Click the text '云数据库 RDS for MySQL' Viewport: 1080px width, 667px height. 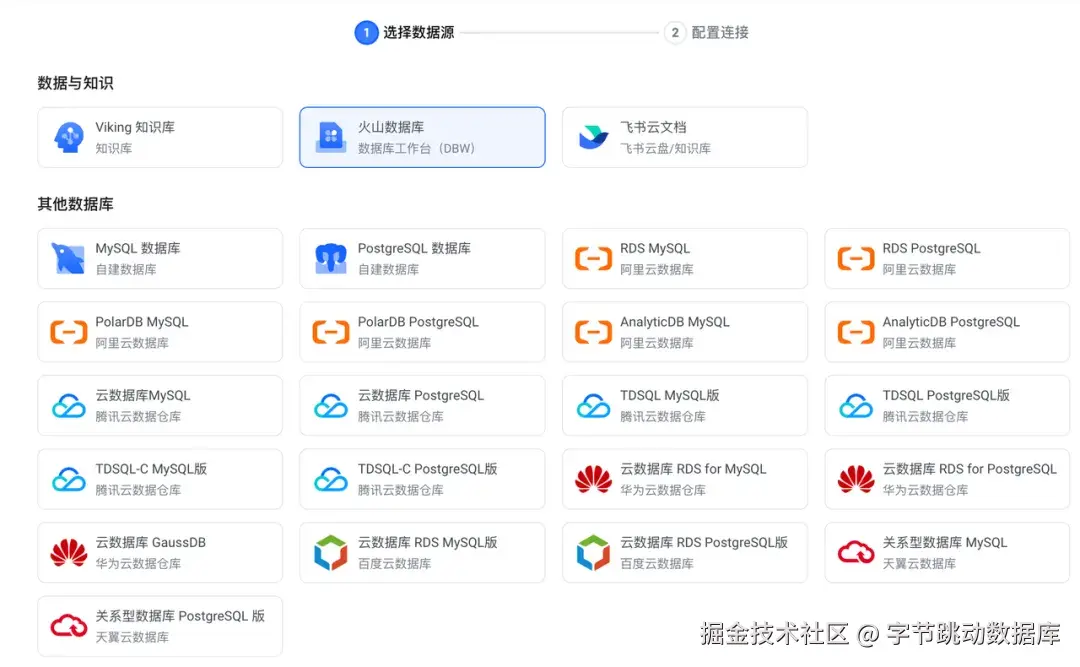(693, 469)
